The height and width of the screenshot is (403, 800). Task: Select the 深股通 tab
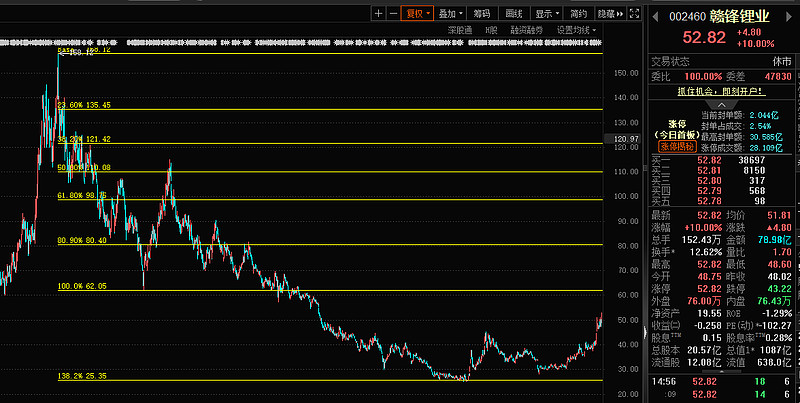pos(459,31)
